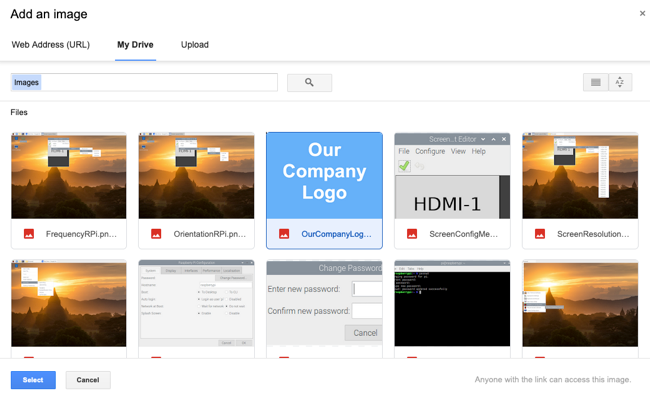
Task: Click the red image icon beside FrequencyRPi
Action: pyautogui.click(x=29, y=234)
